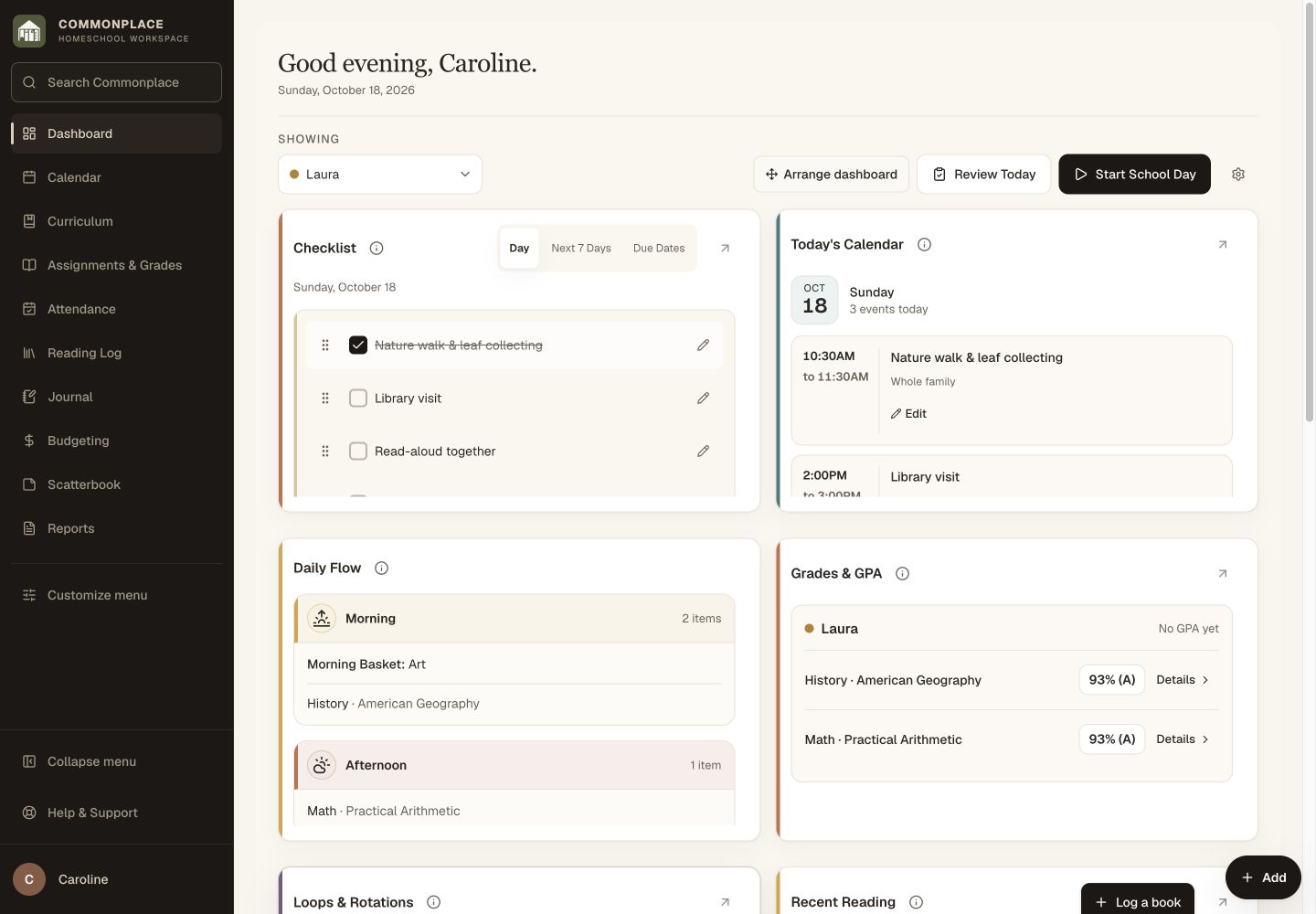Click Start School Day button

[x=1134, y=174]
